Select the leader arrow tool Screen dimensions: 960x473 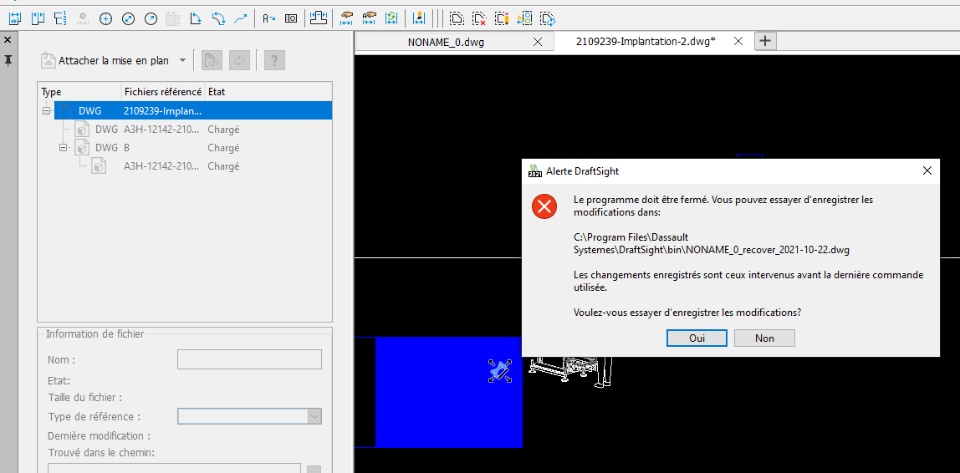(x=241, y=18)
